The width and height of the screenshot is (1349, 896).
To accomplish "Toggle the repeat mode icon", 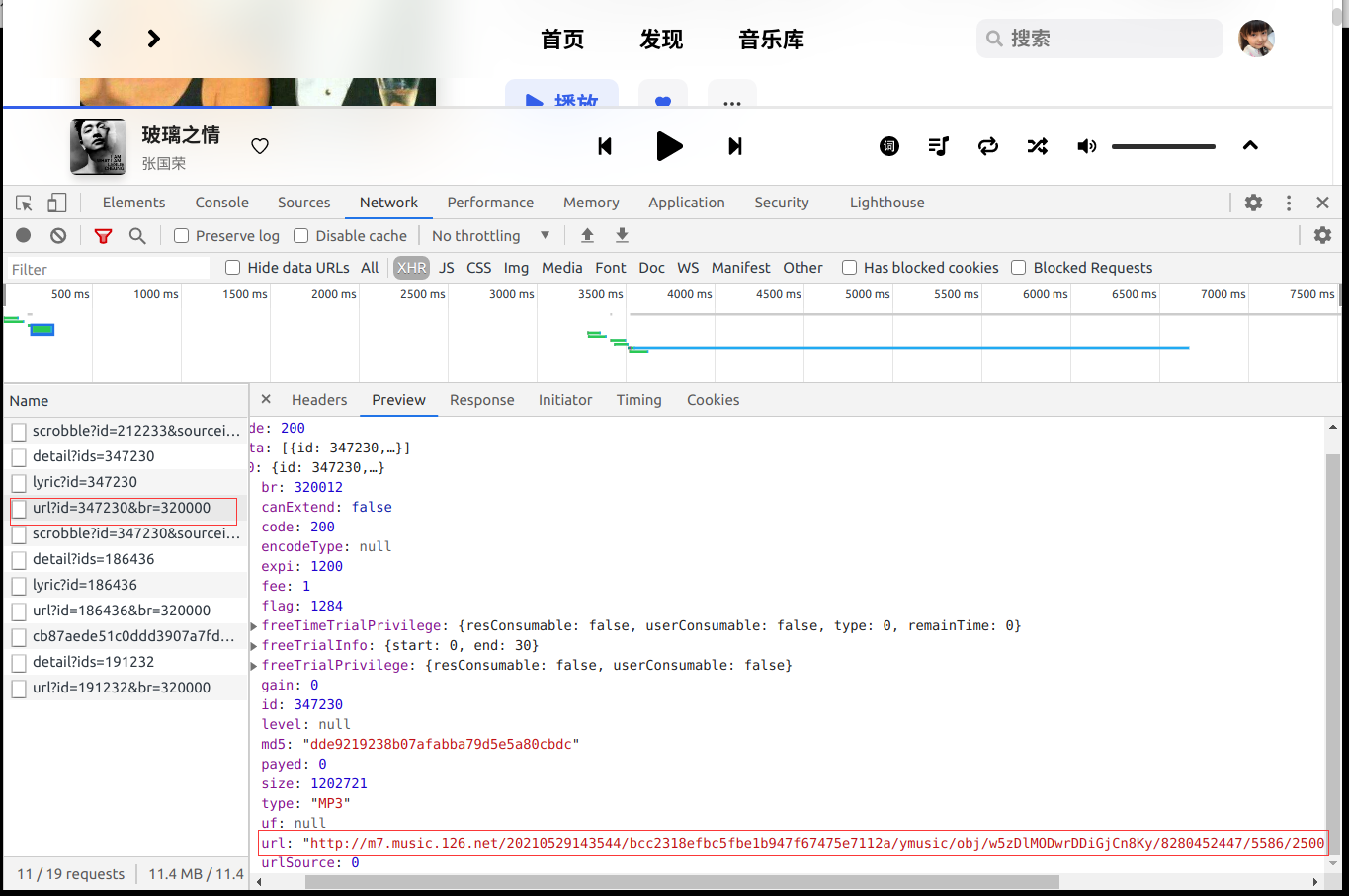I will pos(987,146).
